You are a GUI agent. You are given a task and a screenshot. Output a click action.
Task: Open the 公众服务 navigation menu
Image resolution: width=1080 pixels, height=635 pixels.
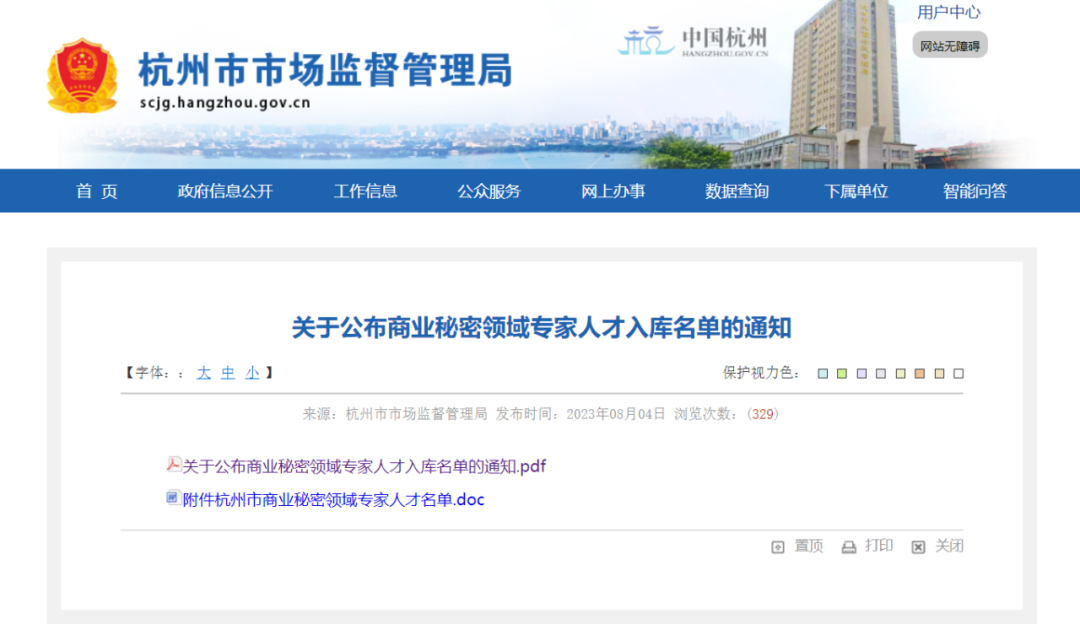(x=489, y=191)
